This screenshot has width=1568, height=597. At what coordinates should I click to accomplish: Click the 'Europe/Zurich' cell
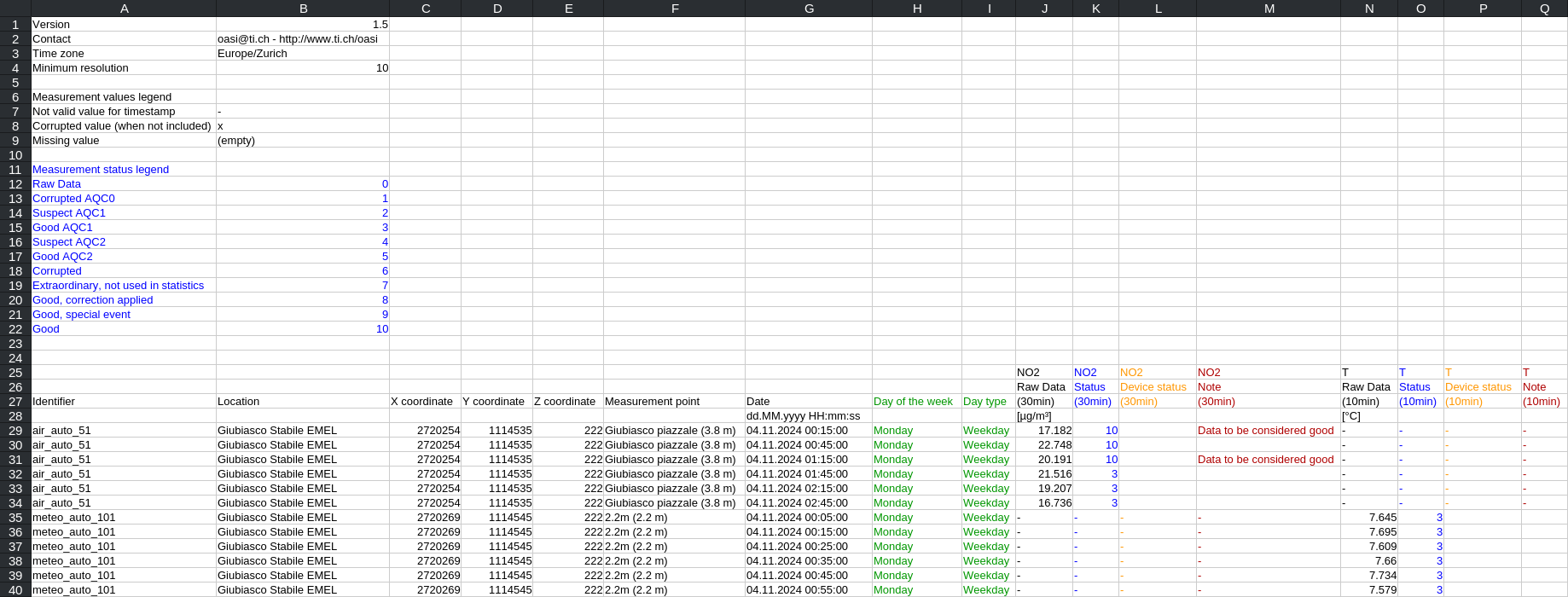[303, 54]
